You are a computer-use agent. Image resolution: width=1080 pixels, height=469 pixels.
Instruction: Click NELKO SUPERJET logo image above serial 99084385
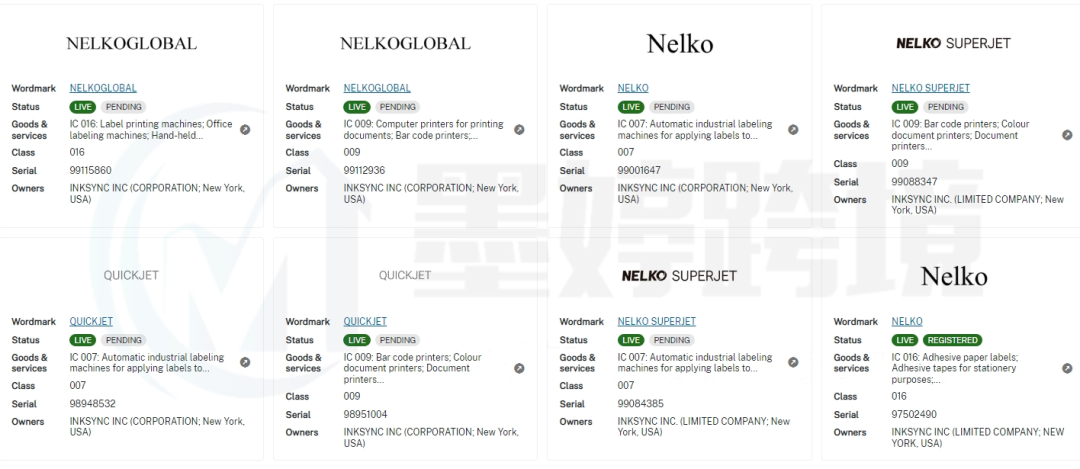(679, 275)
